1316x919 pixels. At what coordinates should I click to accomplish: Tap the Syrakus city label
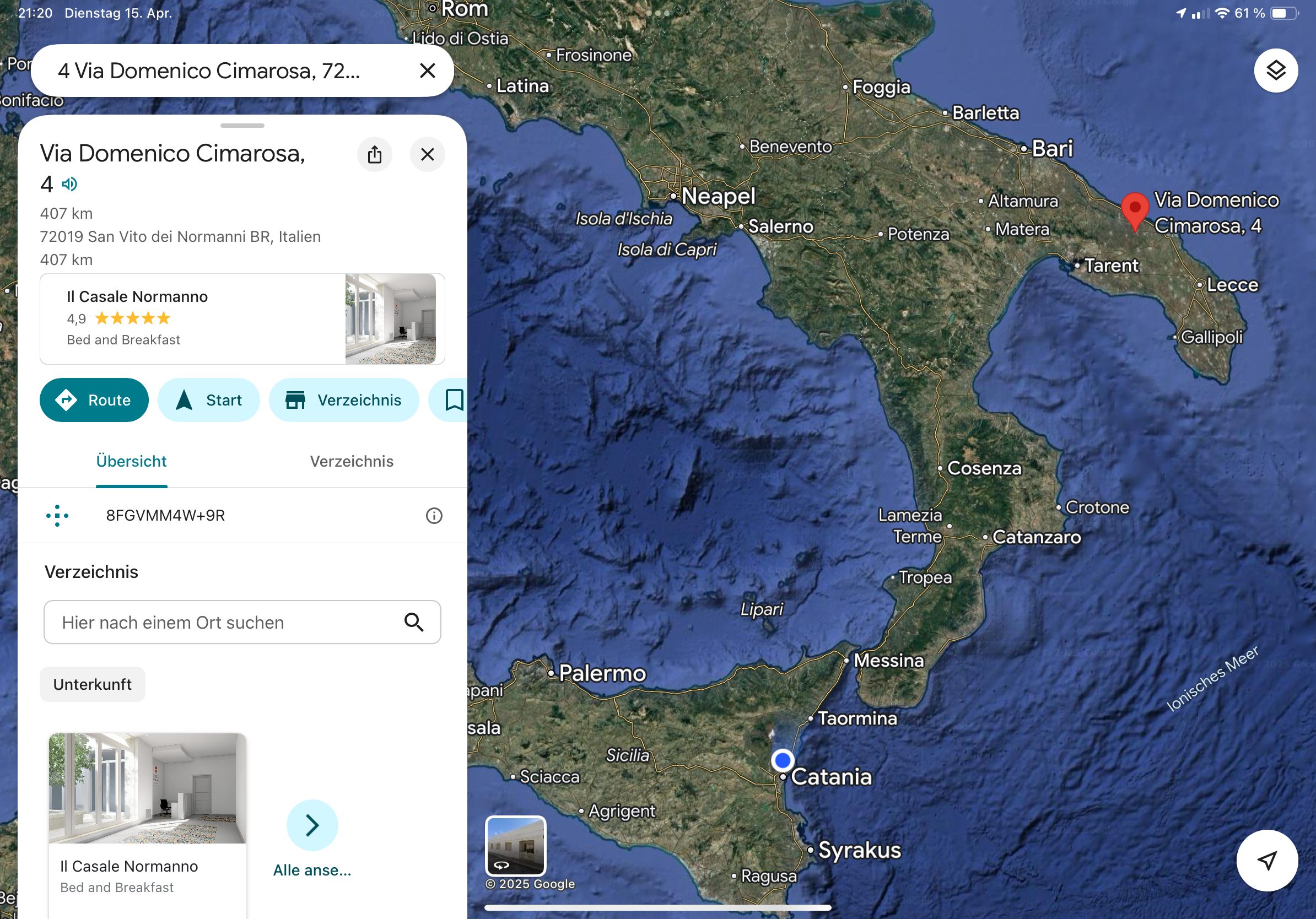pos(859,850)
